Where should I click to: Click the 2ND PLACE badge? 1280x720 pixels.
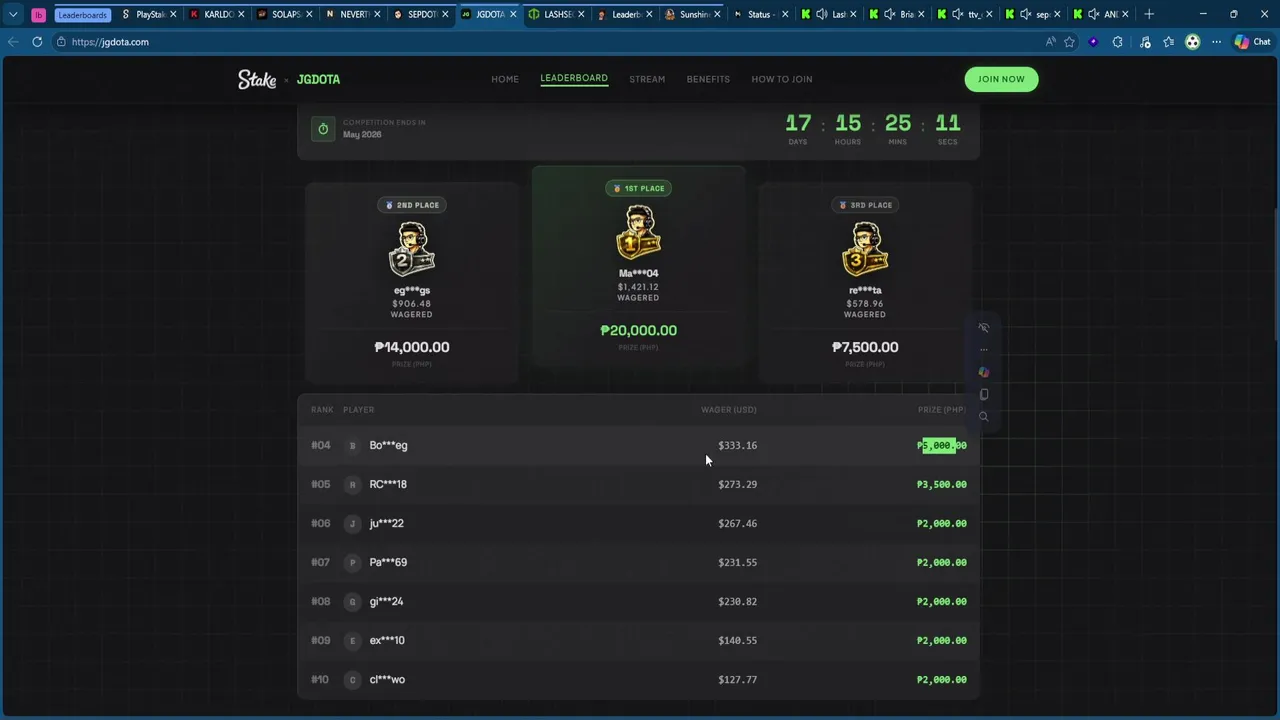(411, 205)
